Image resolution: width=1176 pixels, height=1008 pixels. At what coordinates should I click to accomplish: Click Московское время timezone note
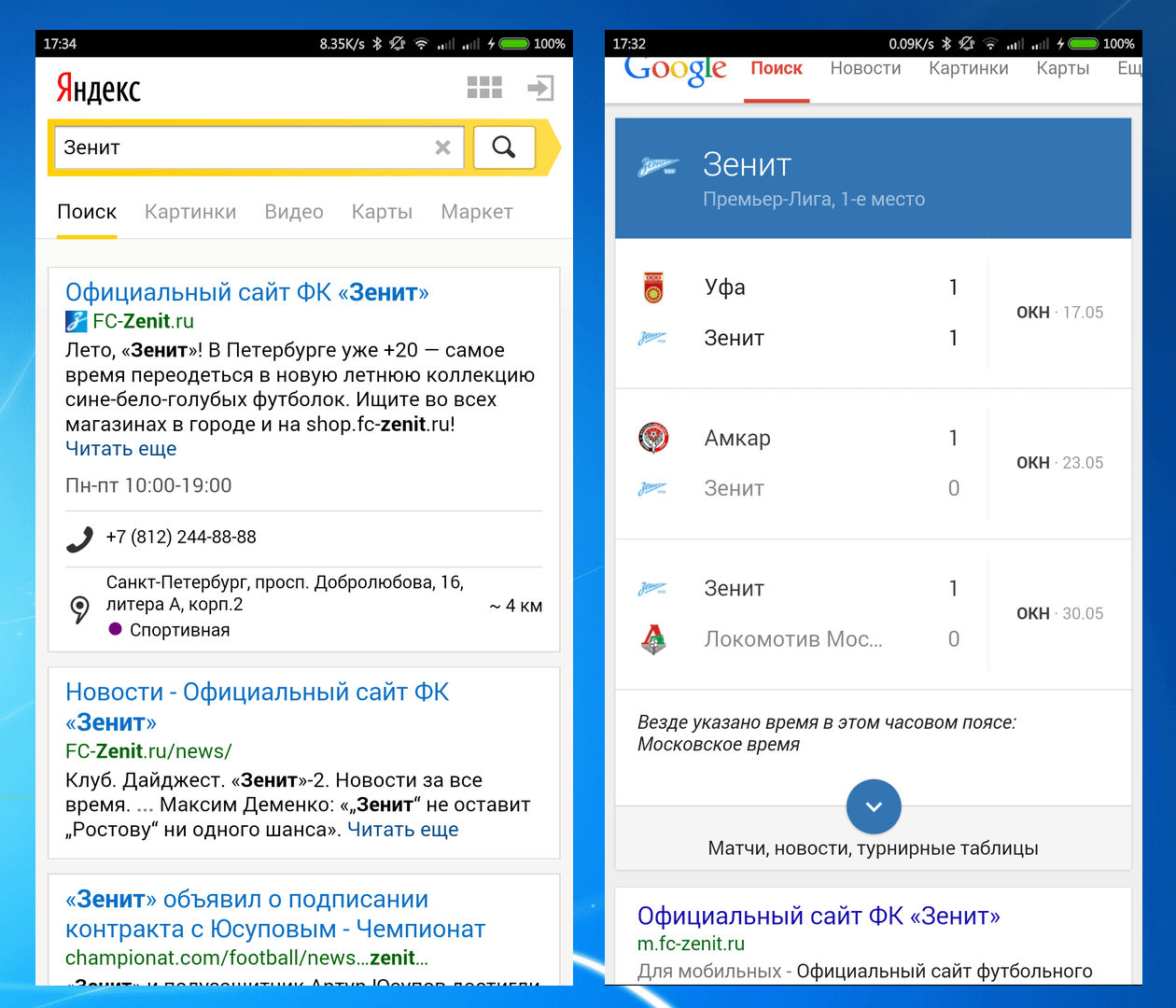719,745
